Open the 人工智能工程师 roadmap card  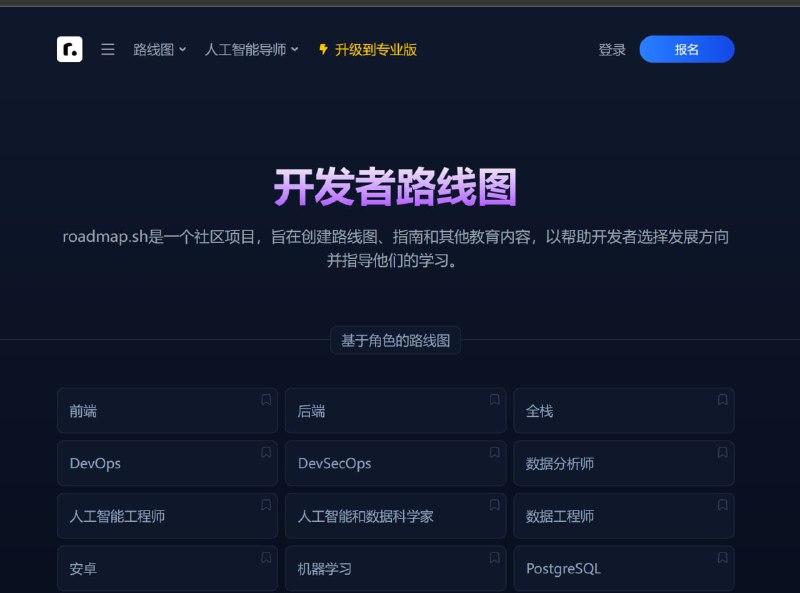167,515
